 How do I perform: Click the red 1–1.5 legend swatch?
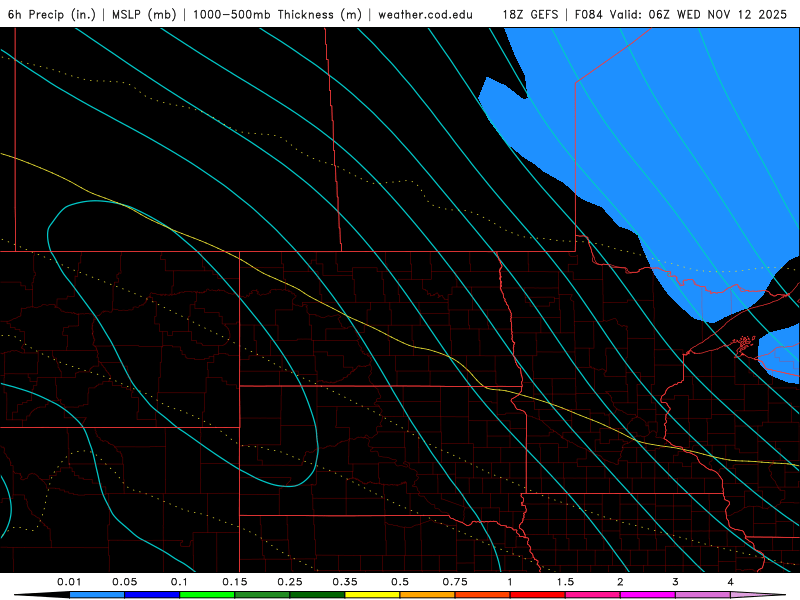[x=538, y=595]
